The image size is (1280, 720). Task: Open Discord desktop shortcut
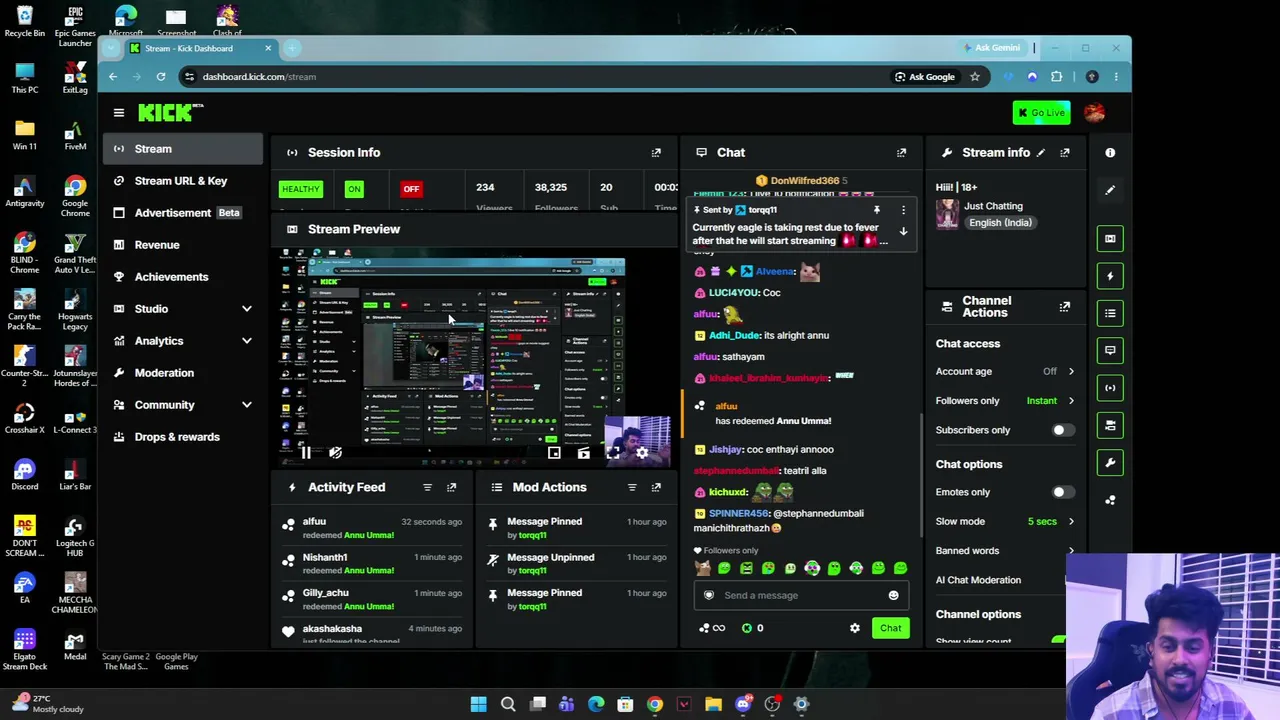[x=25, y=474]
